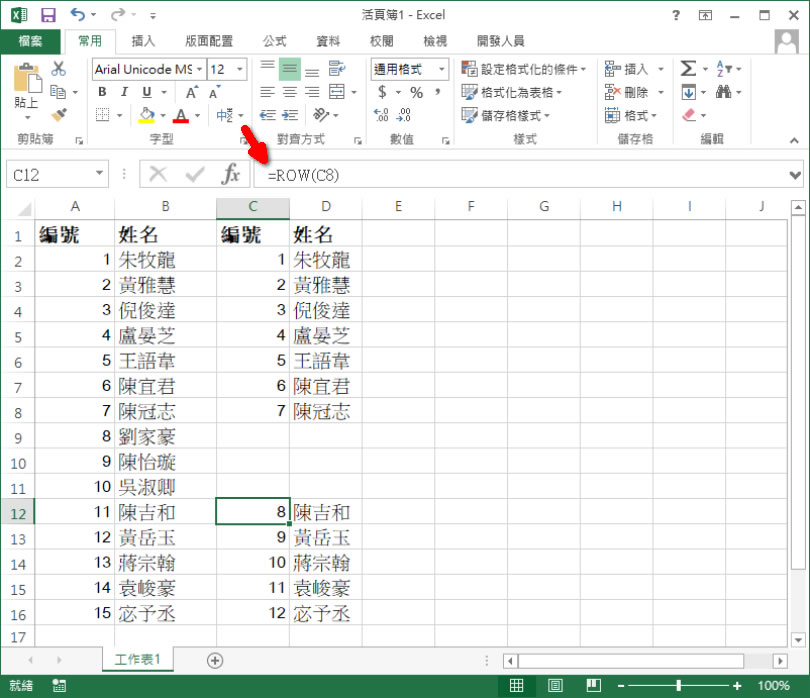The width and height of the screenshot is (810, 698).
Task: Increase indent in alignment group
Action: tap(290, 115)
